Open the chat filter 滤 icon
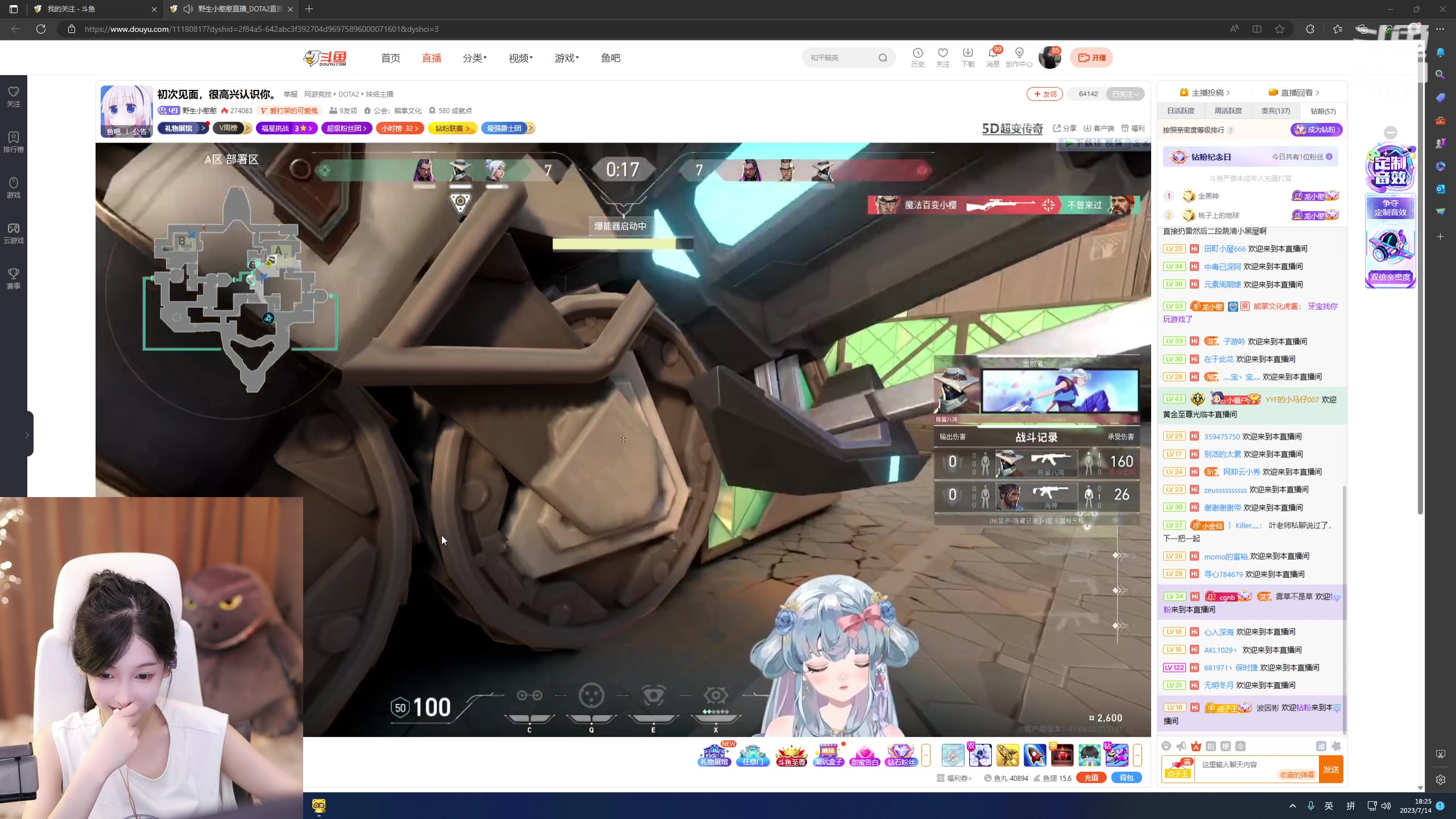Image resolution: width=1456 pixels, height=819 pixels. (x=1322, y=746)
